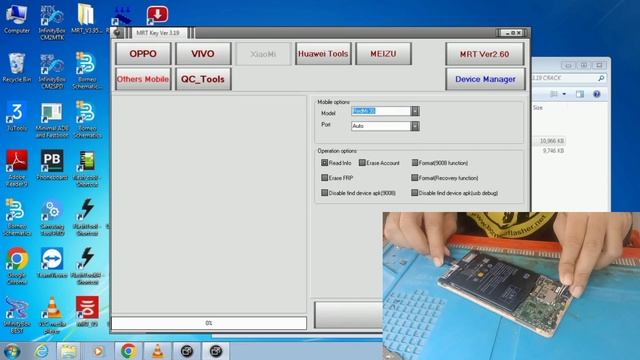The image size is (640, 360).
Task: Check Disable find device apk(usb debug)
Action: [x=415, y=193]
